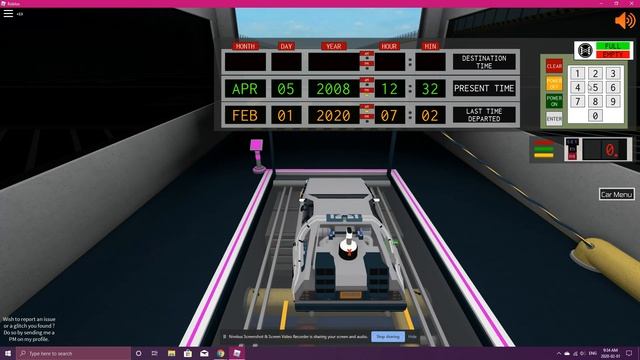This screenshot has width=640, height=360.
Task: Click the FULL fuel indicator
Action: [612, 46]
